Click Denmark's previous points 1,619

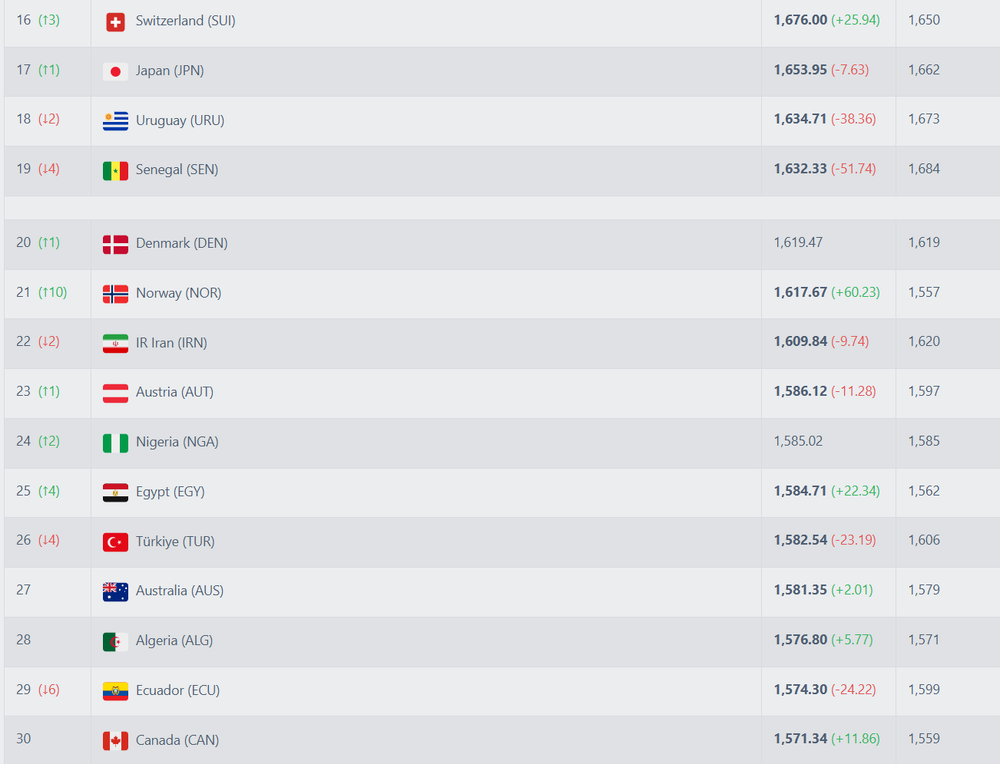923,242
